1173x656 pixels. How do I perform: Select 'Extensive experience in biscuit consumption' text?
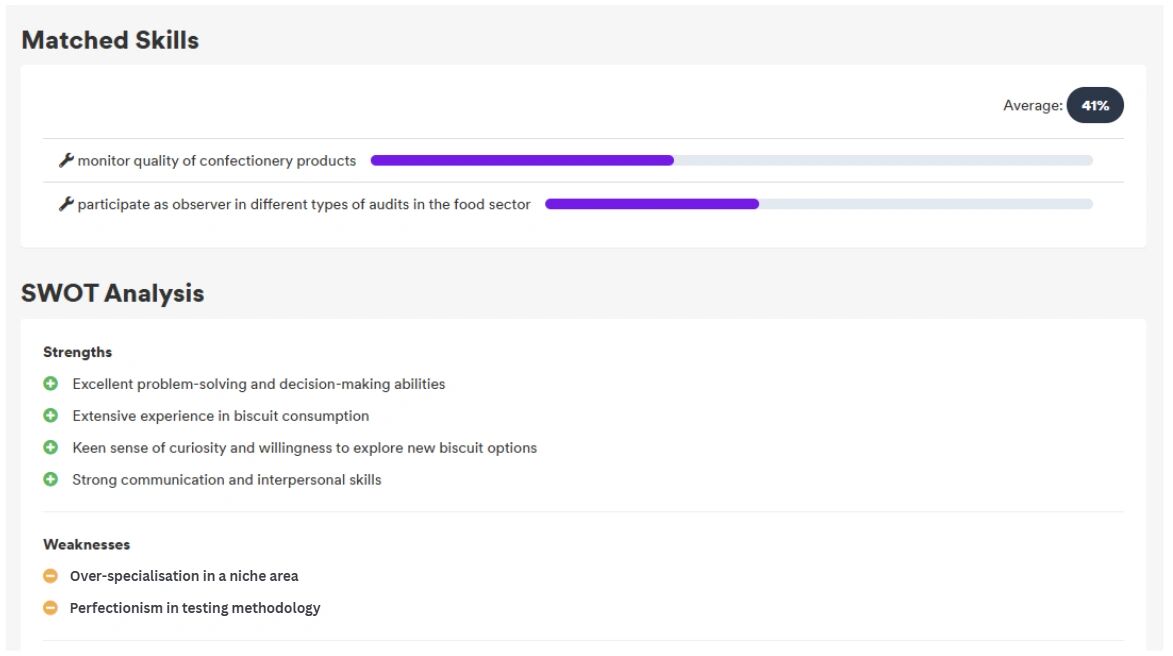(x=221, y=416)
